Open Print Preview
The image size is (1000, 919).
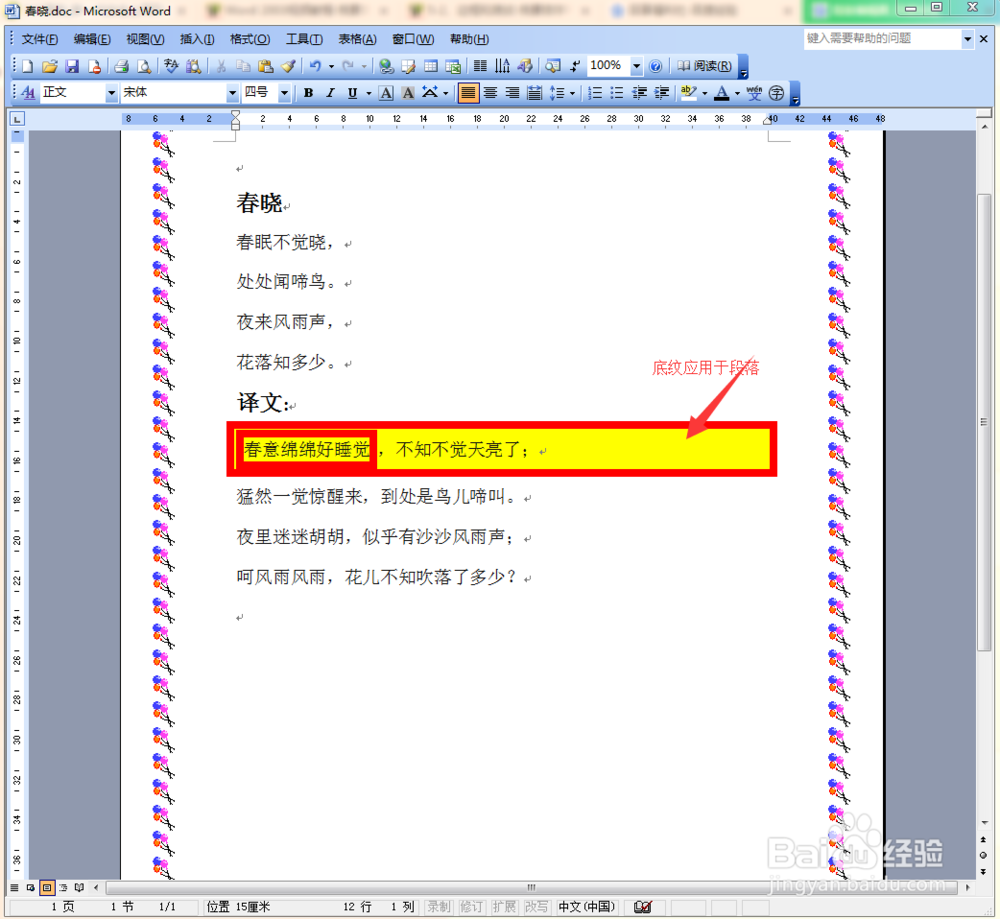coord(144,66)
